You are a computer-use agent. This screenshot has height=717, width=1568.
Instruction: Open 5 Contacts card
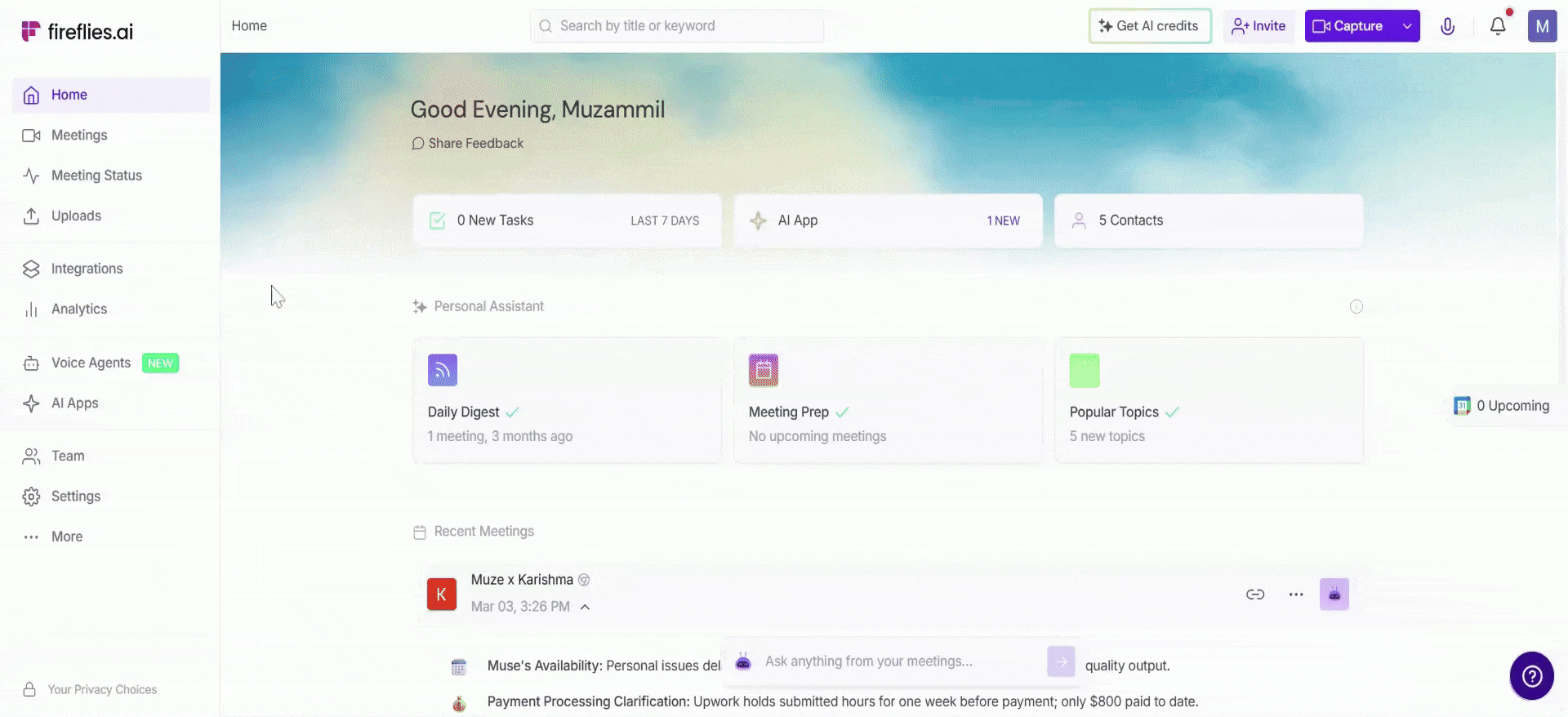(1209, 220)
